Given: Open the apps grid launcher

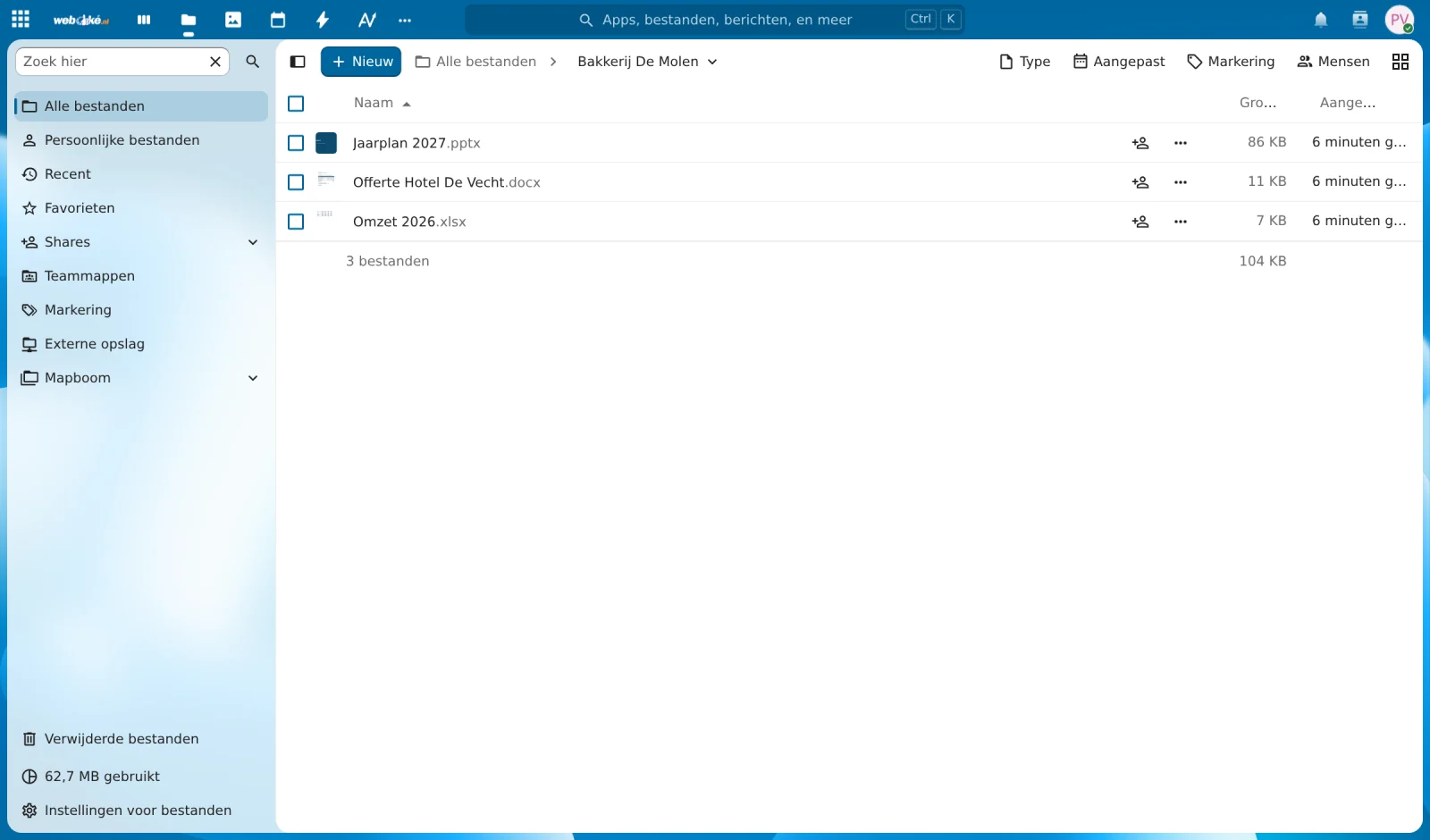Looking at the screenshot, I should tap(21, 19).
